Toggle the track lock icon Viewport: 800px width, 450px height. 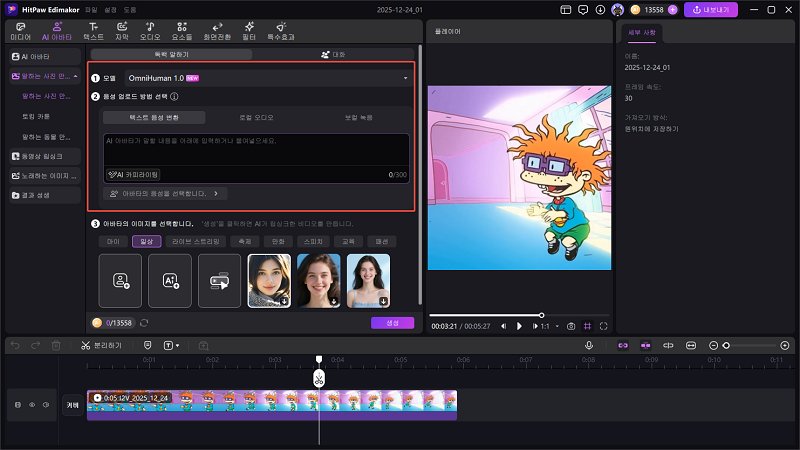click(18, 405)
